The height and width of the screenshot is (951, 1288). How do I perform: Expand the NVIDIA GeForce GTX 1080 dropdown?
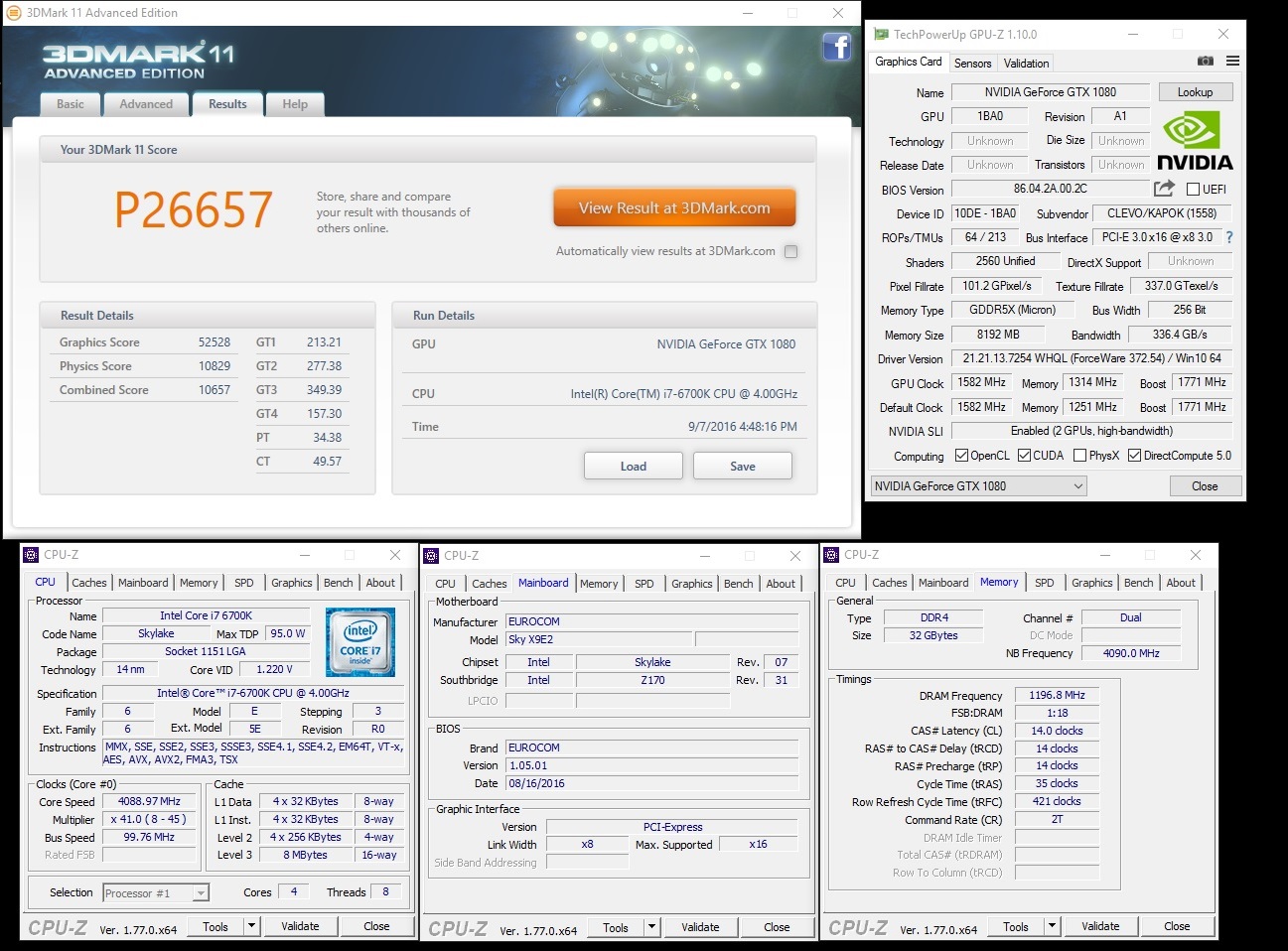[x=978, y=486]
